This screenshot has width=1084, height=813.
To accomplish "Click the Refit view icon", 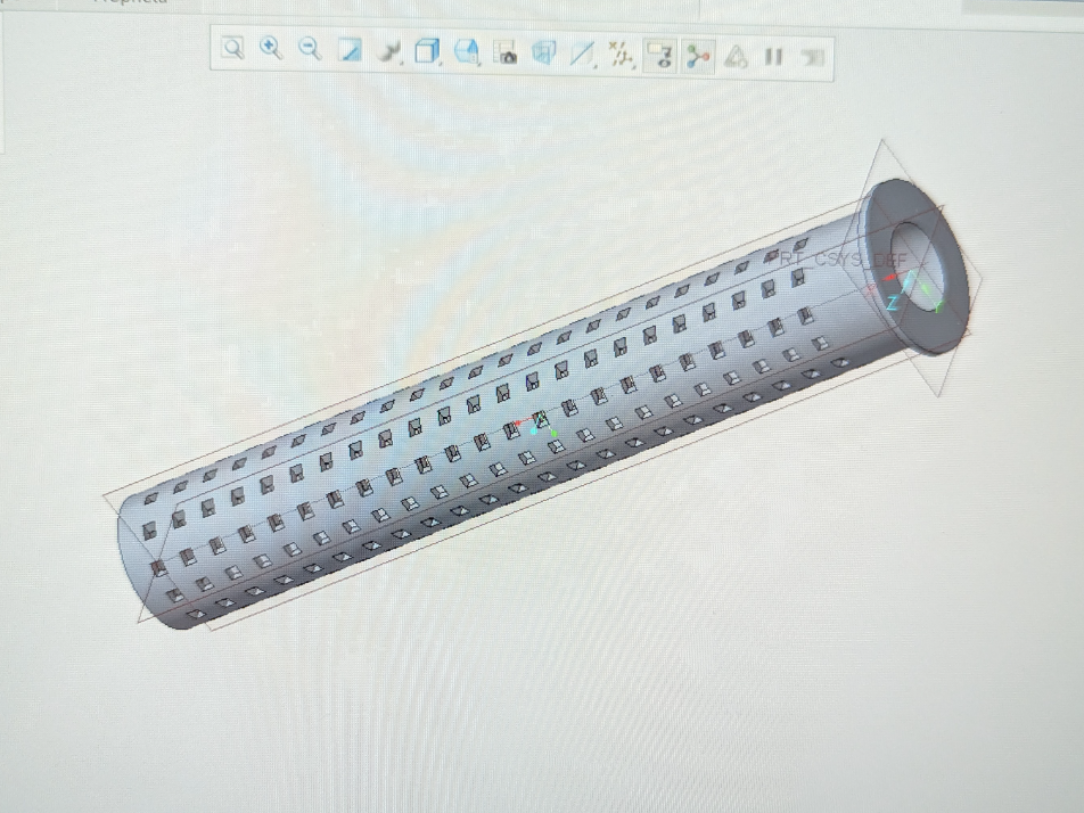I will (x=233, y=49).
